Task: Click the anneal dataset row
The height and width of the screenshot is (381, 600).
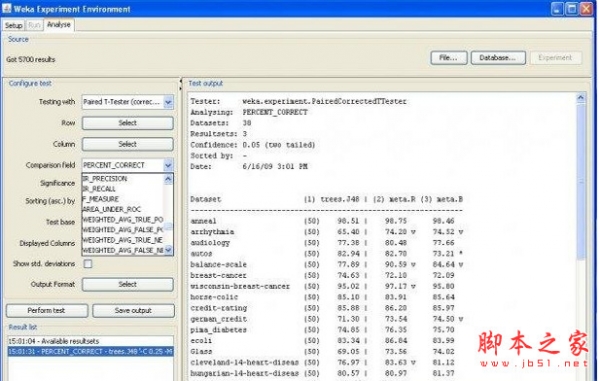Action: coord(326,221)
